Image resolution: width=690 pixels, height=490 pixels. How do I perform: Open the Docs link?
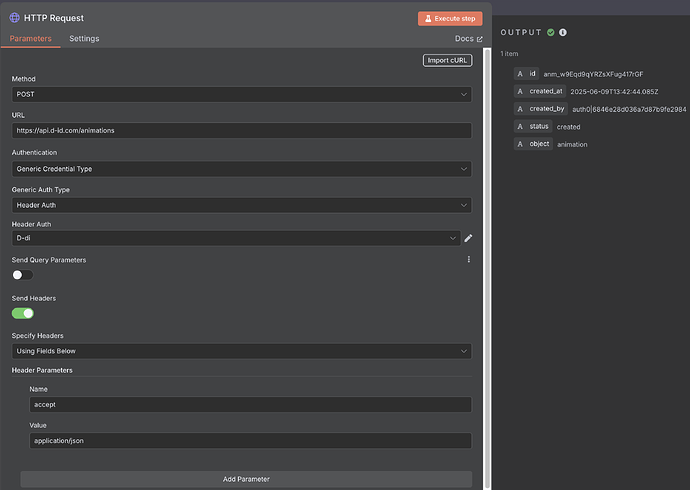[469, 39]
